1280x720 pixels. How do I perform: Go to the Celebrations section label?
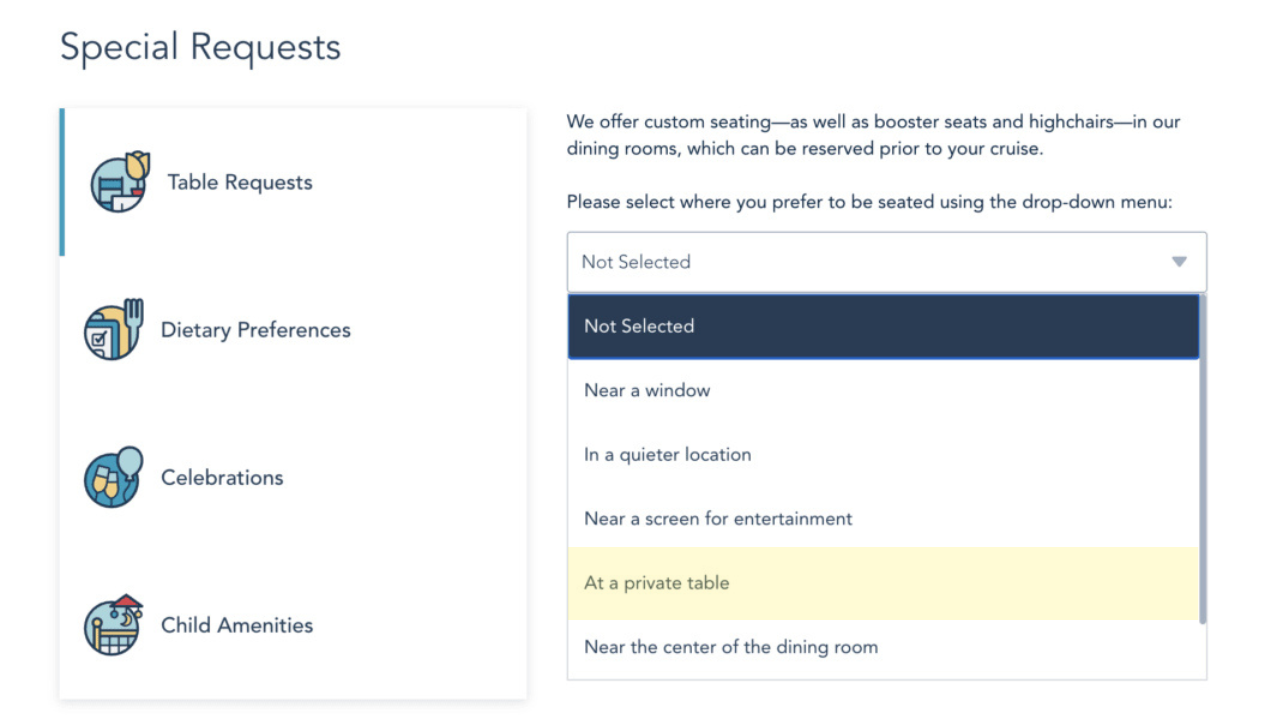(222, 477)
